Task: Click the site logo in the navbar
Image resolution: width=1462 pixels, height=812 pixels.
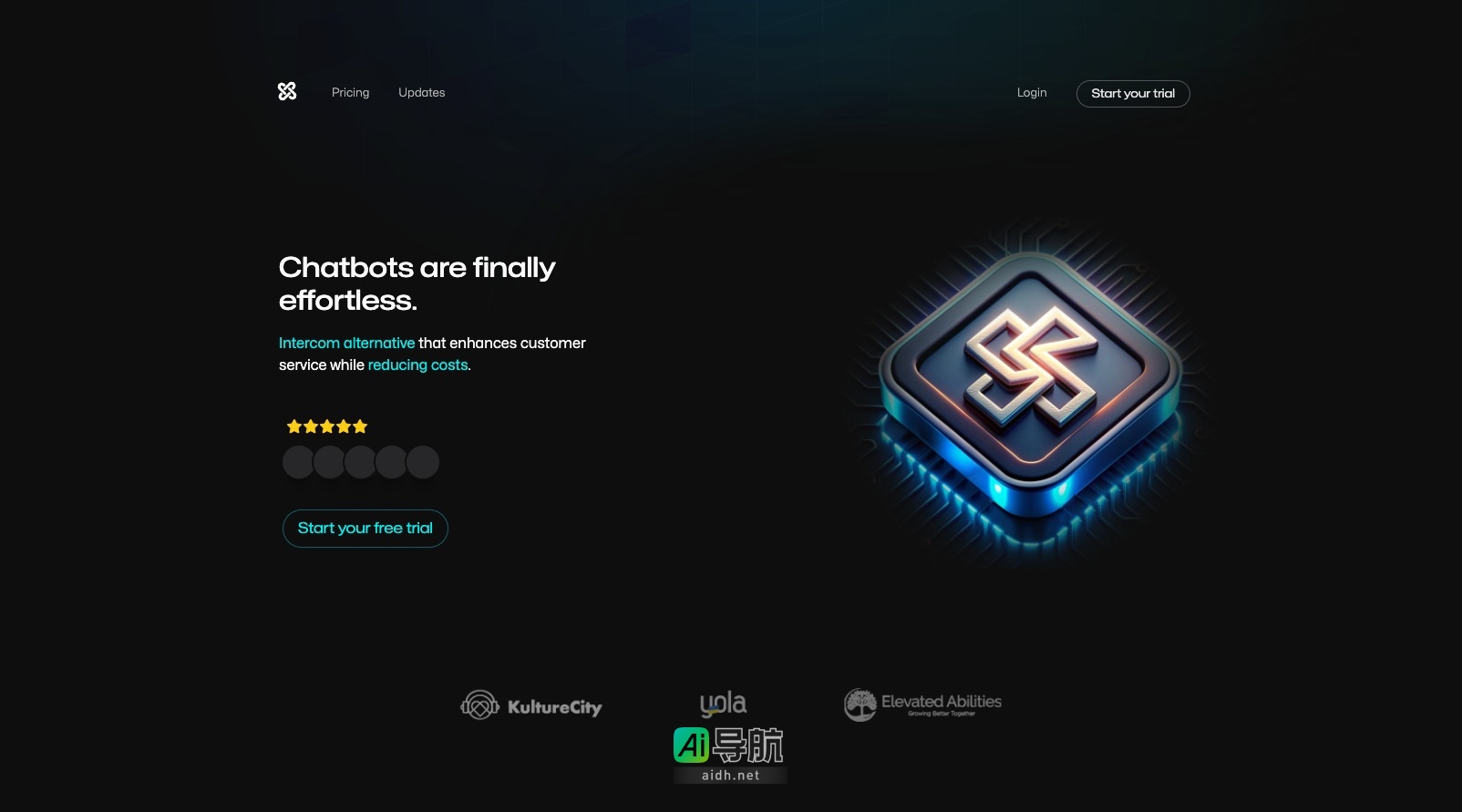Action: (287, 91)
